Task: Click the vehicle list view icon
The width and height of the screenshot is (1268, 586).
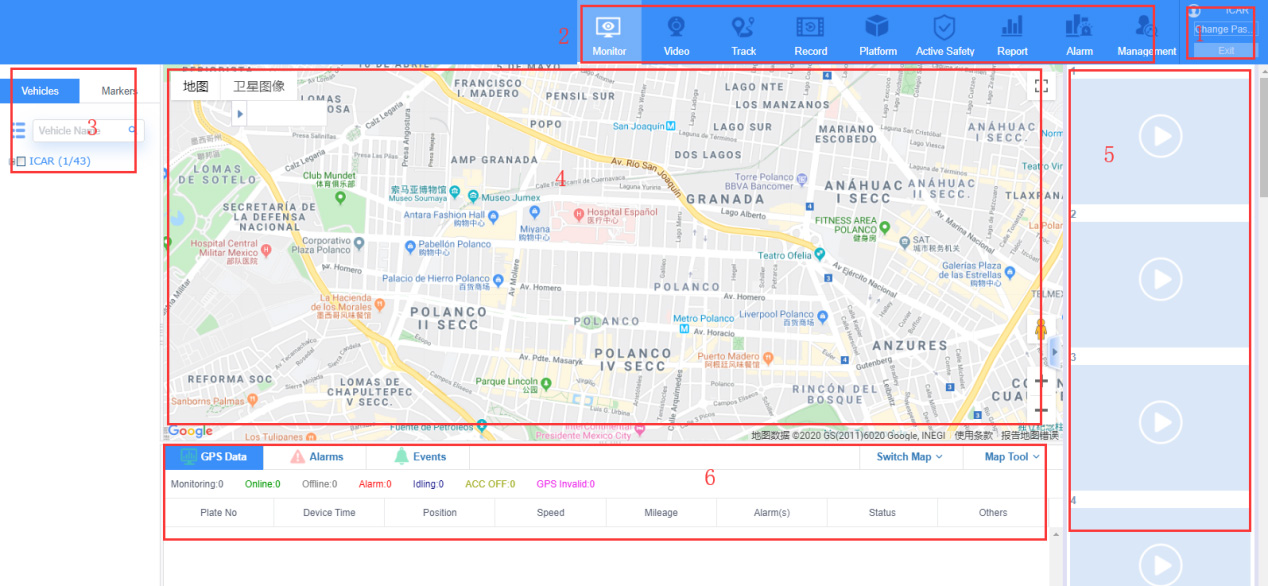Action: (x=19, y=131)
